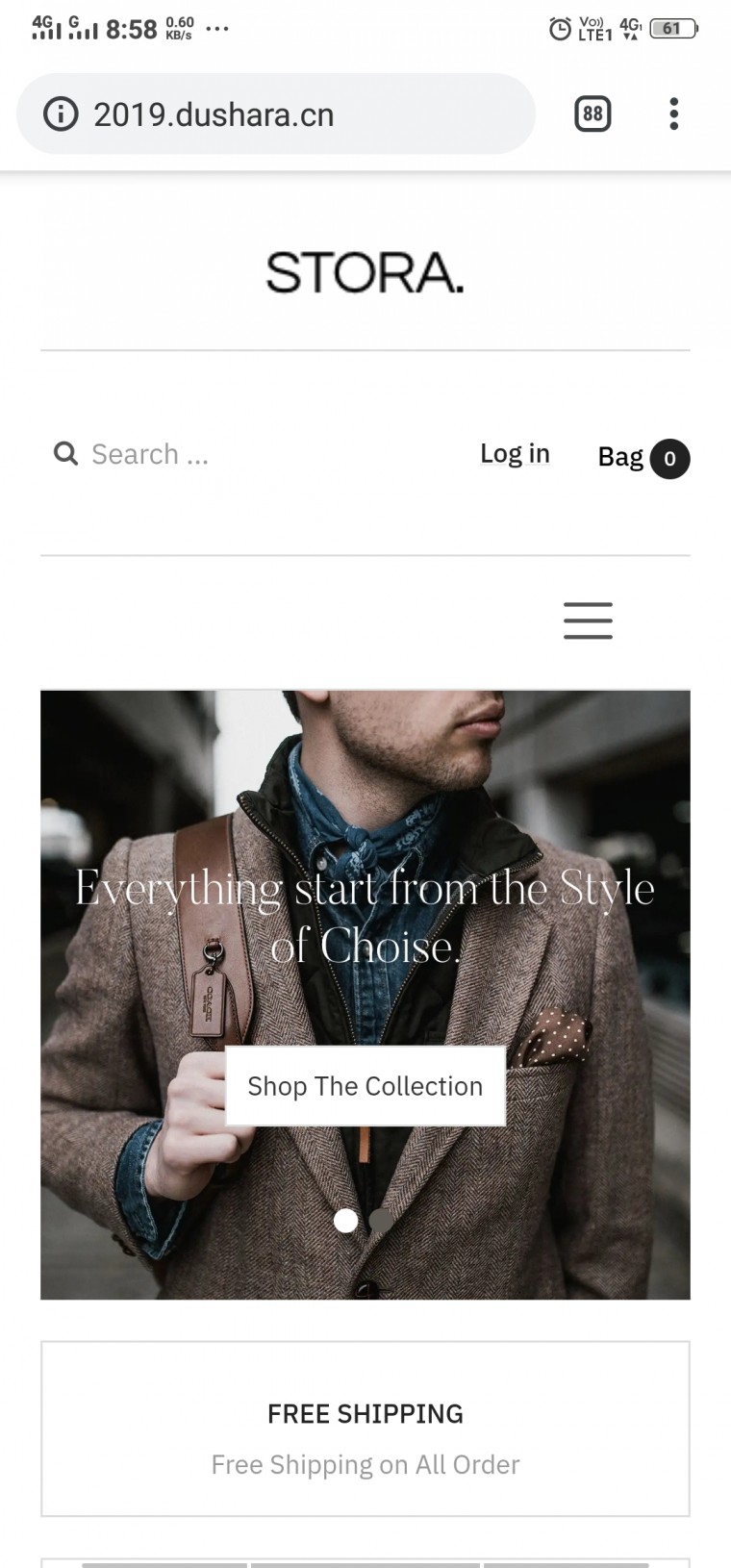This screenshot has width=731, height=1568.
Task: Open the hamburger navigation menu
Action: (x=588, y=620)
